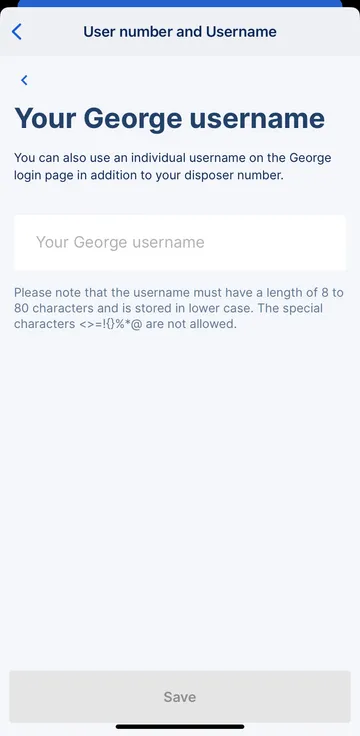Tap the blue card strip behind the sheet top
This screenshot has width=360, height=736.
tap(180, 3)
